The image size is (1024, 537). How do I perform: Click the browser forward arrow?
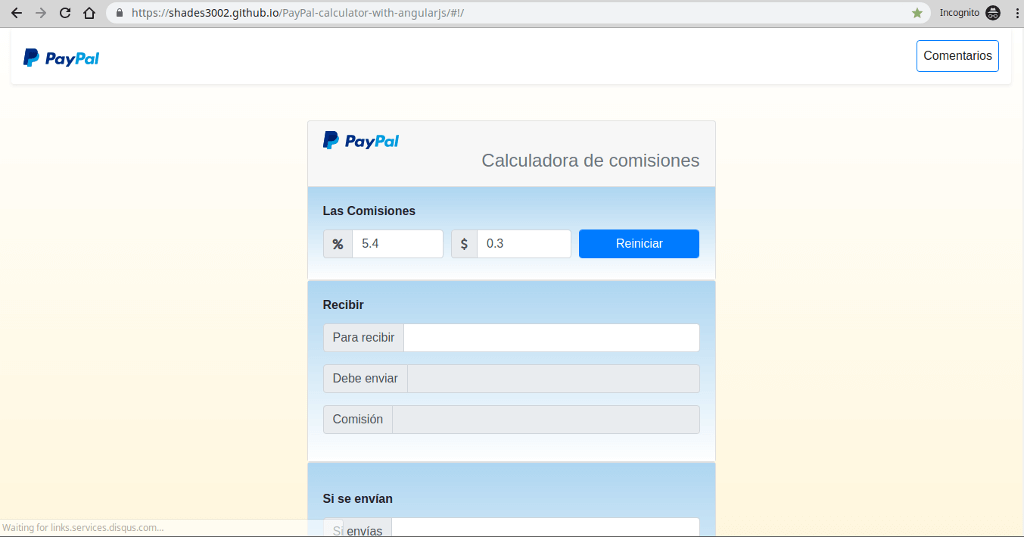(40, 13)
